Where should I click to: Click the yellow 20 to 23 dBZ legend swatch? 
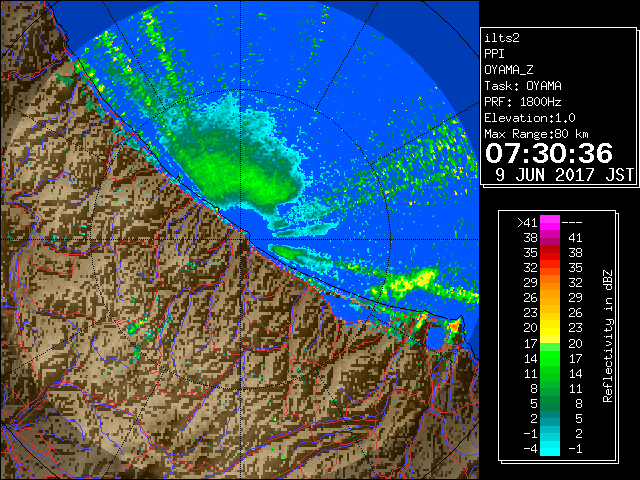pos(550,328)
